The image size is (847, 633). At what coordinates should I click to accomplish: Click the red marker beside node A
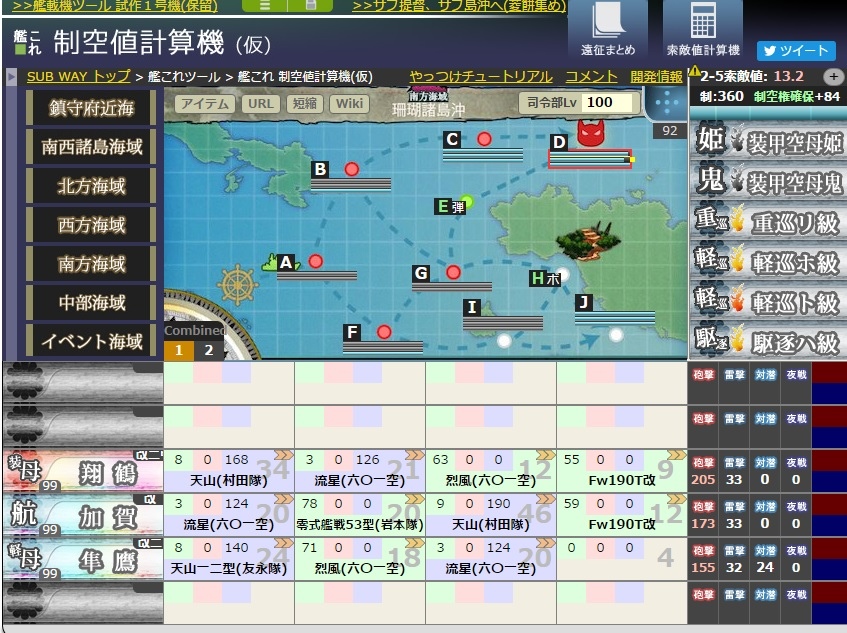click(x=315, y=262)
